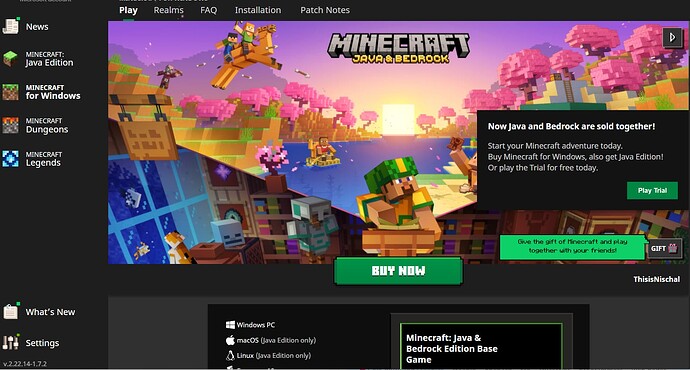Click the Minecraft Java & Bedrock logo
The image size is (690, 370).
(399, 48)
